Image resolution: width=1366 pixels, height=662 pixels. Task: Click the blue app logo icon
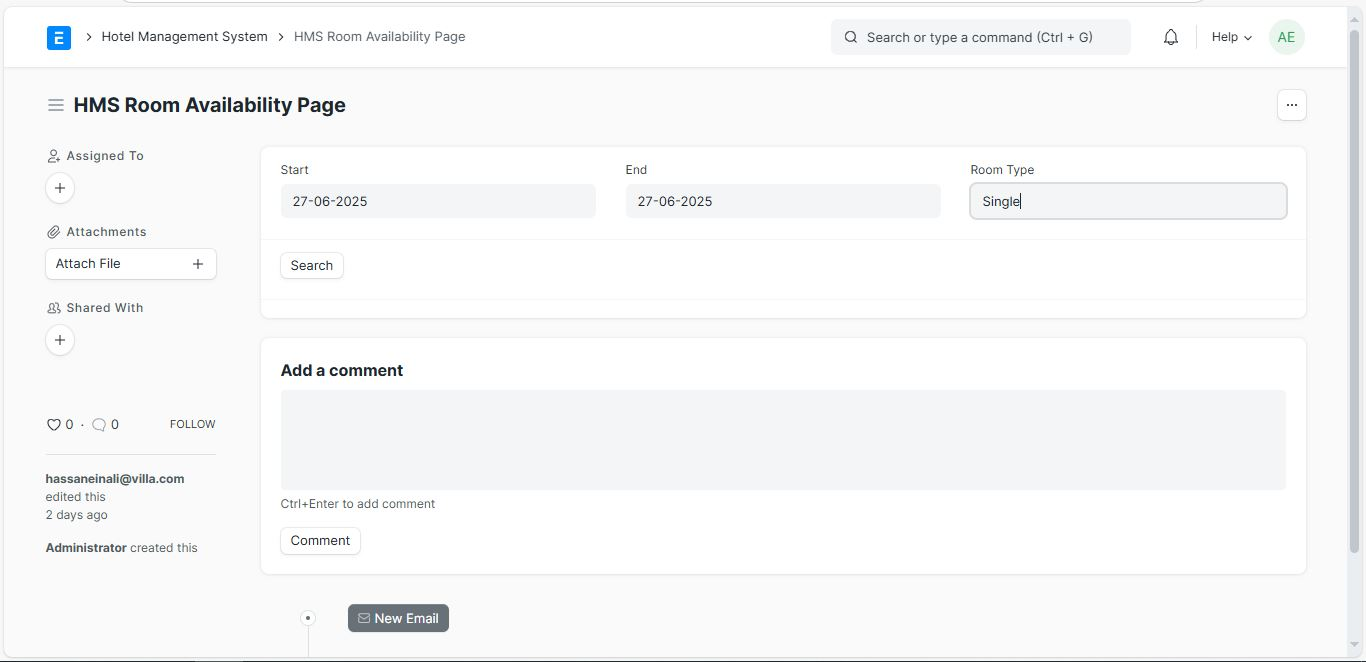59,37
